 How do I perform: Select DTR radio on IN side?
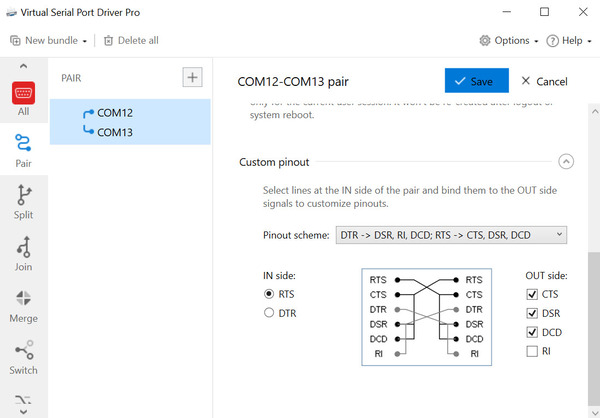click(x=269, y=313)
